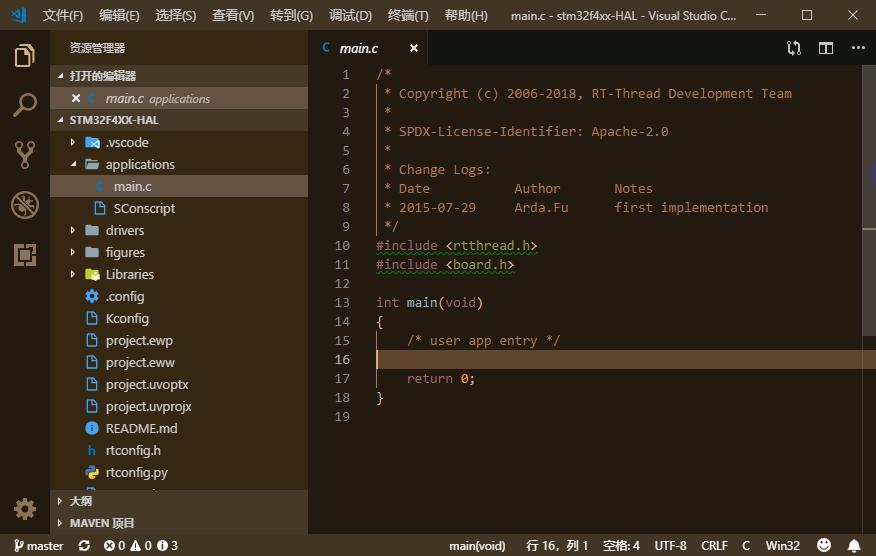This screenshot has height=556, width=876.
Task: Click the feedback smiley icon
Action: (823, 545)
